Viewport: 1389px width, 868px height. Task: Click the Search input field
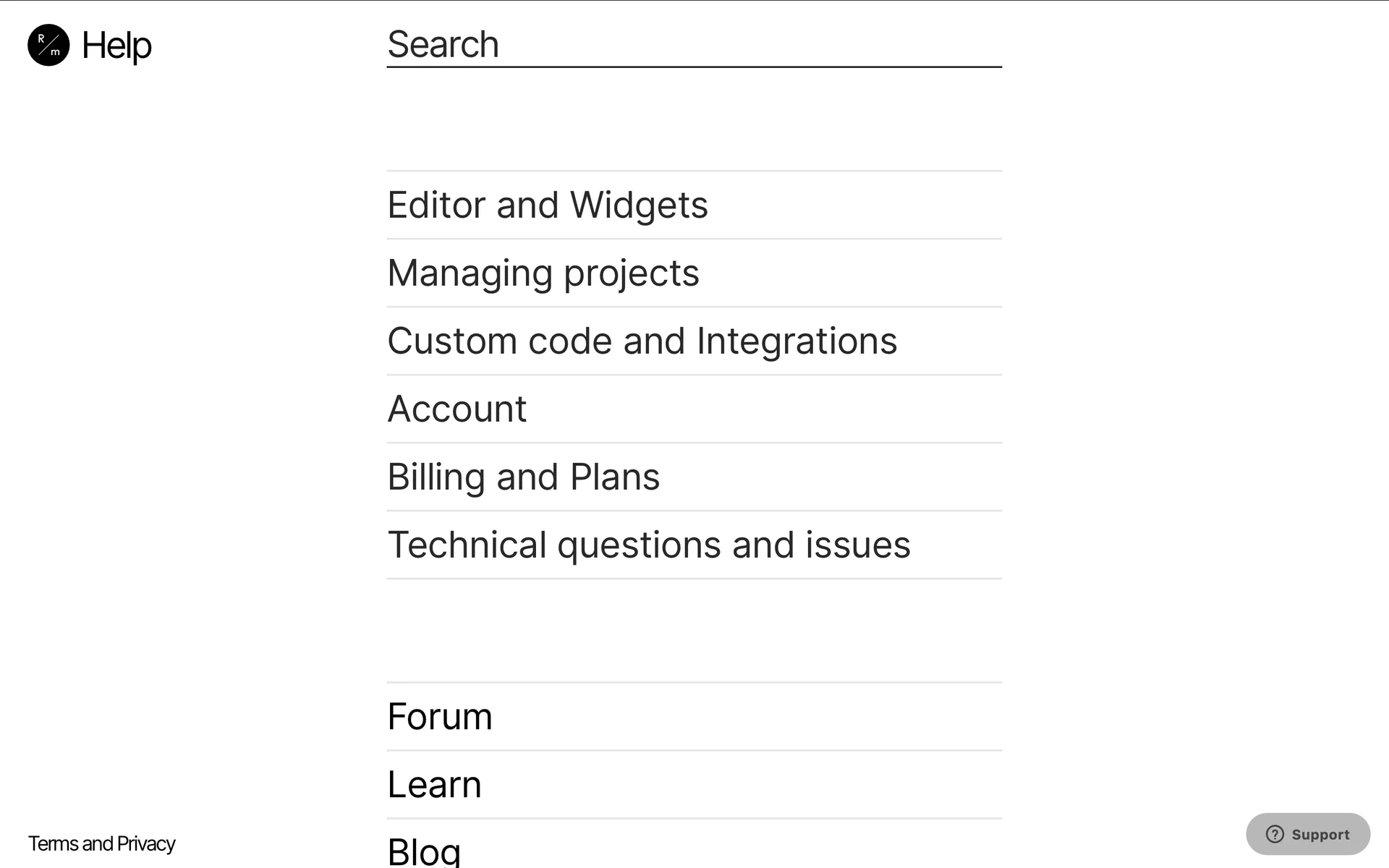coord(693,45)
